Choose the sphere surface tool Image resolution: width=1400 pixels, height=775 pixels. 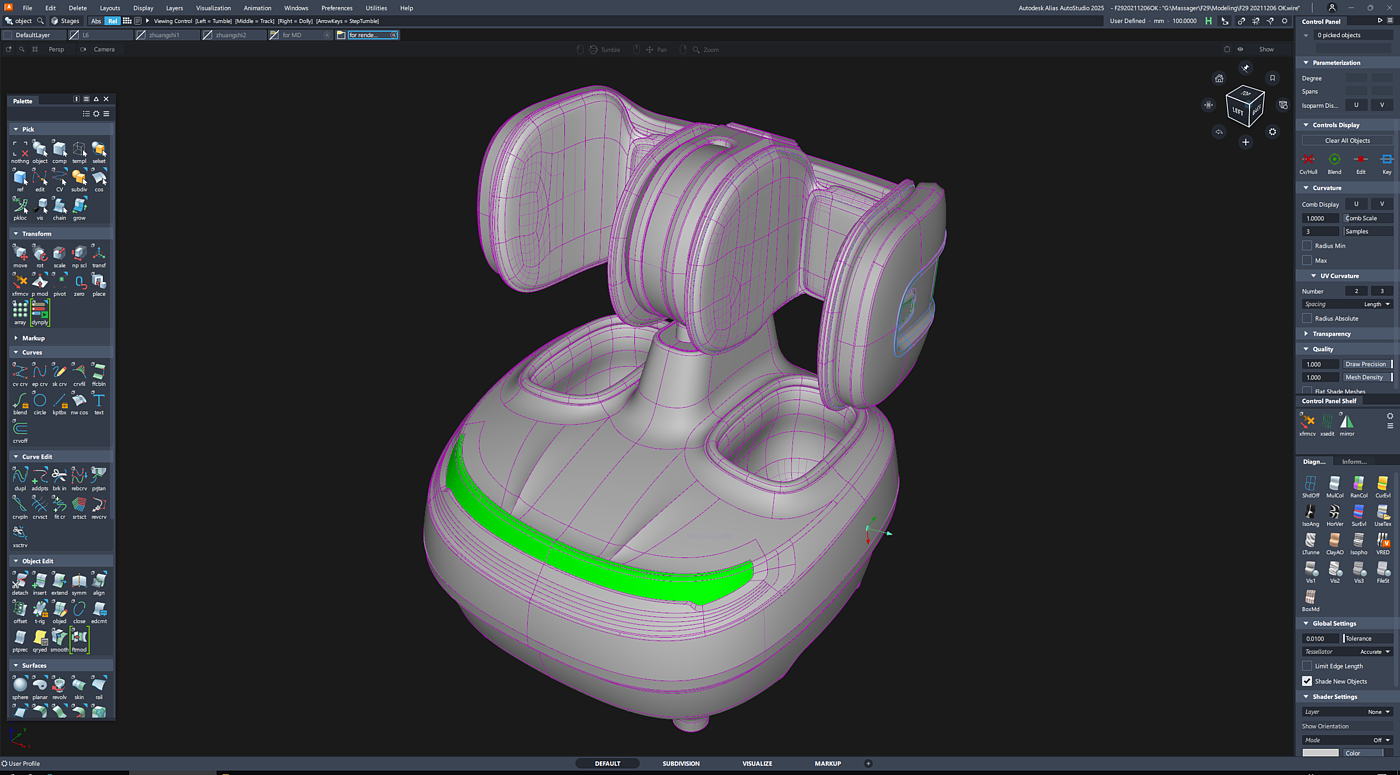click(20, 685)
